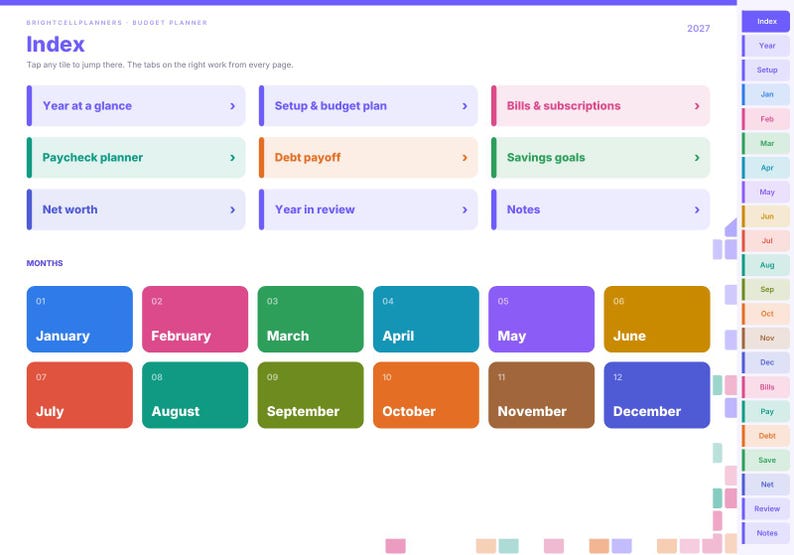Open Setup & budget plan

[368, 106]
